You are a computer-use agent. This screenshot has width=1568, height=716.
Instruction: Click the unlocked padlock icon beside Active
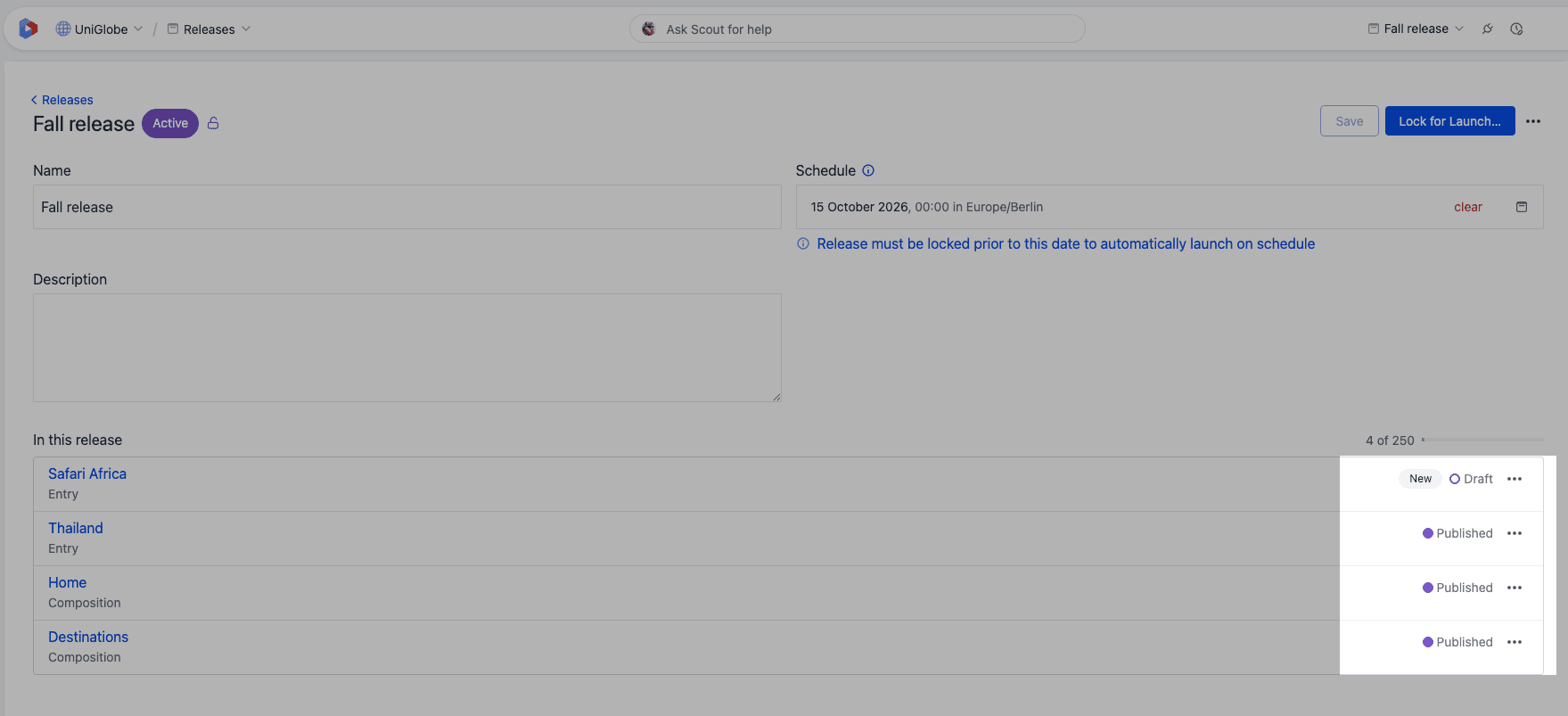click(x=213, y=123)
